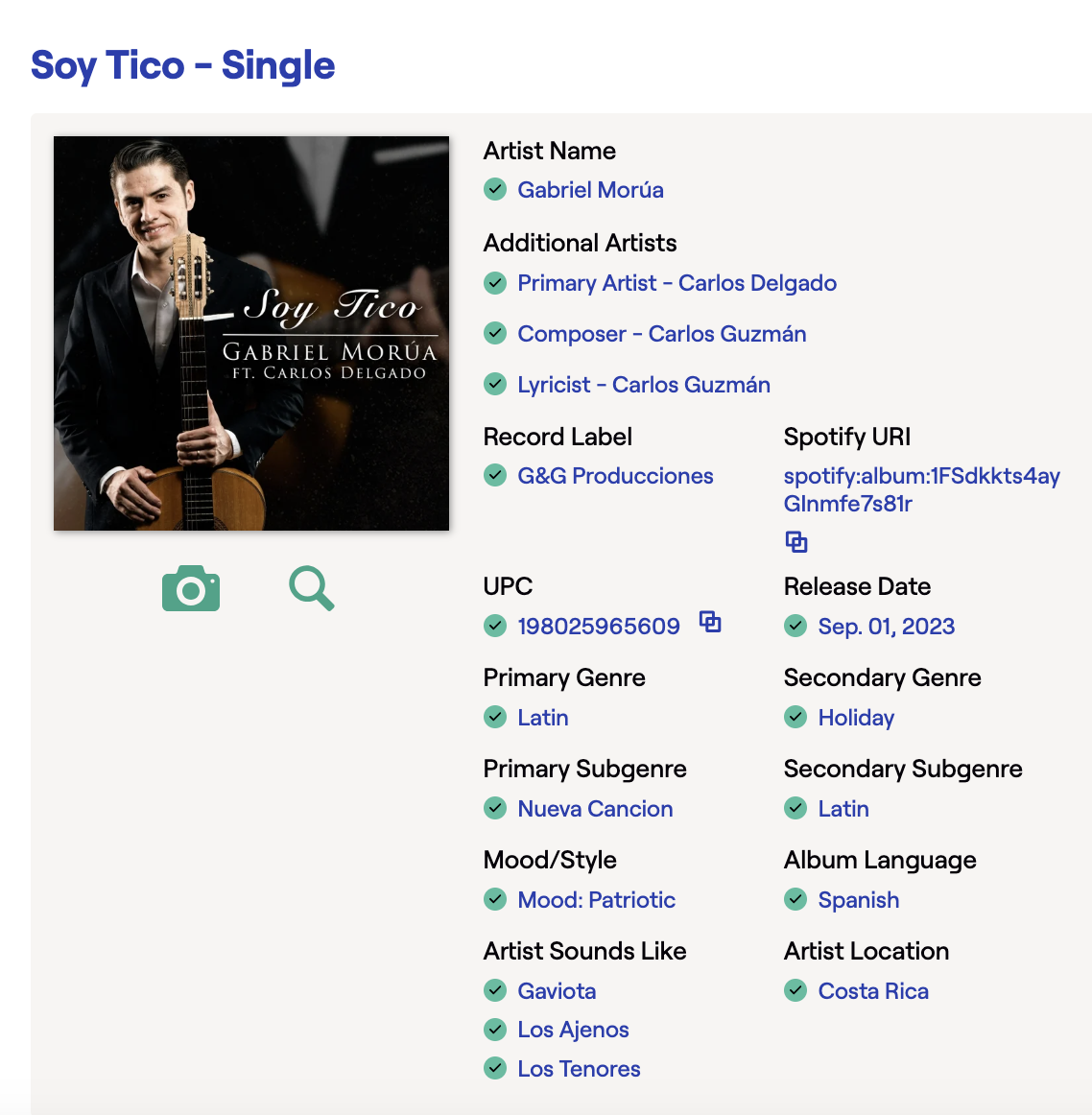The height and width of the screenshot is (1115, 1092).
Task: Click the checkmark icon beside G&G Producciones
Action: click(495, 475)
